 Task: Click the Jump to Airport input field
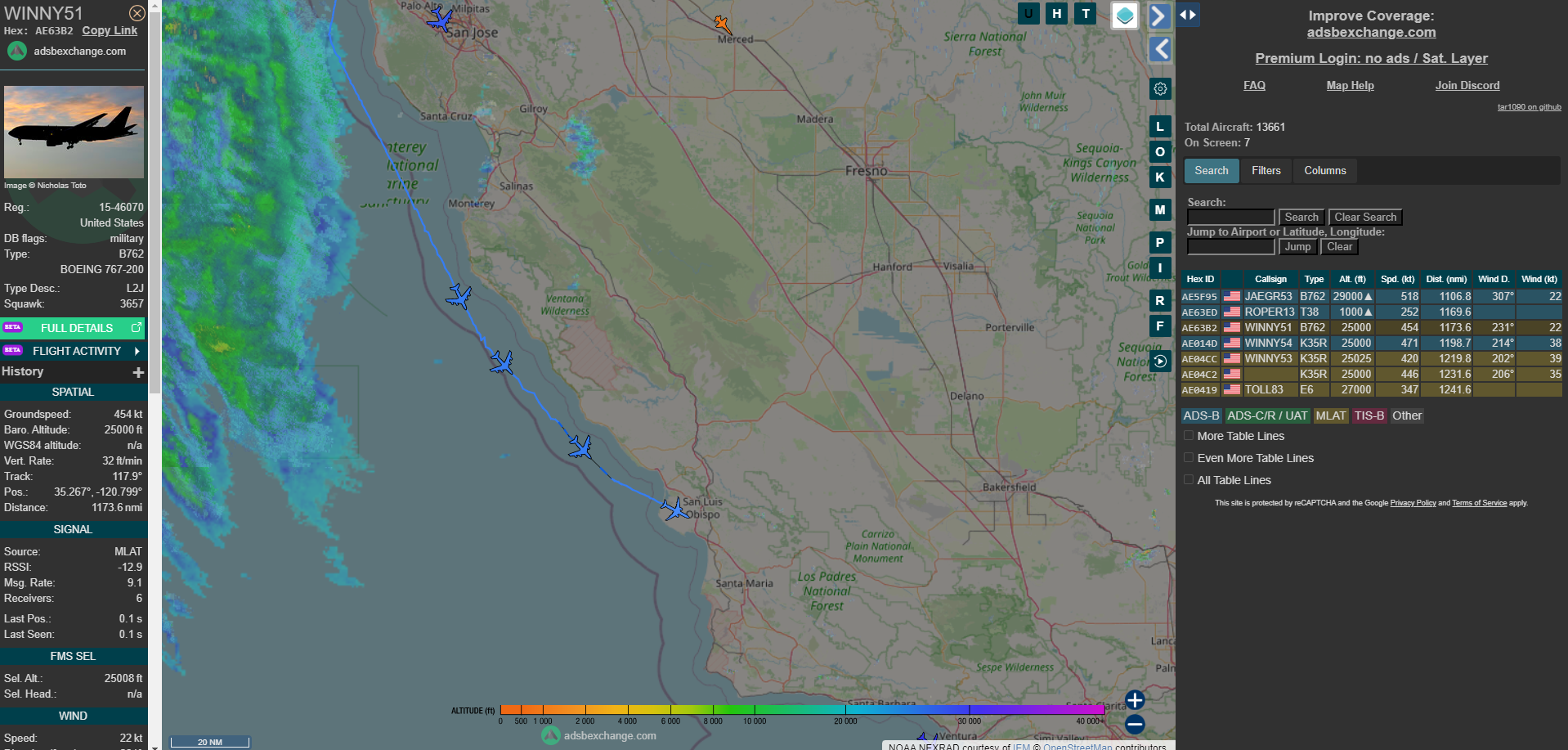point(1230,246)
